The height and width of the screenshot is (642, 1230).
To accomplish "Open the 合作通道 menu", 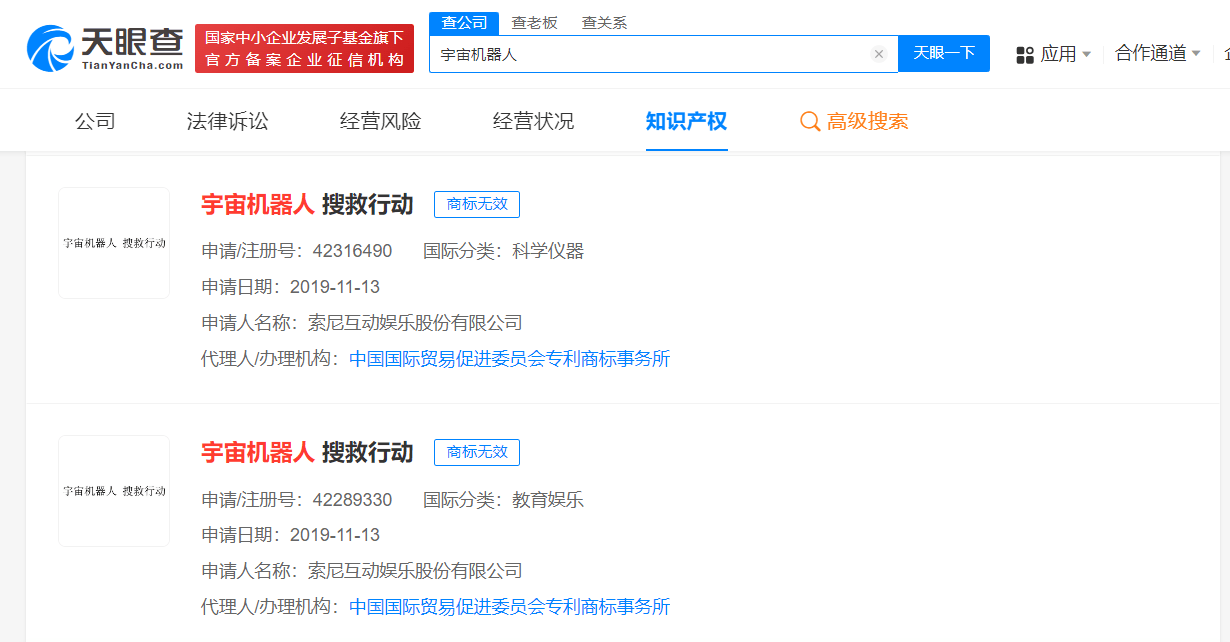I will click(1151, 53).
